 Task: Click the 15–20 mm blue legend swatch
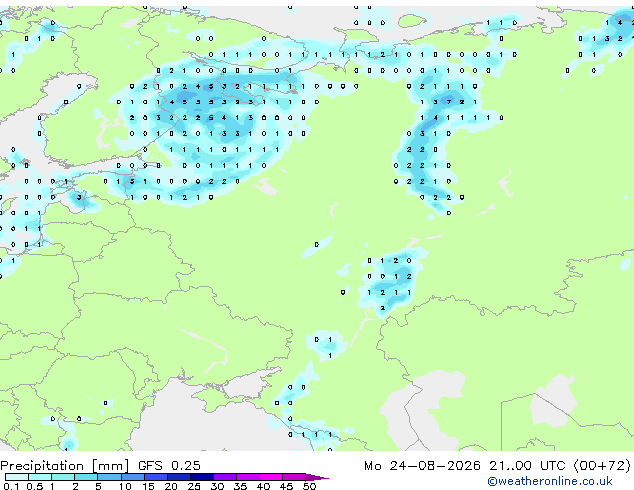[x=155, y=477]
